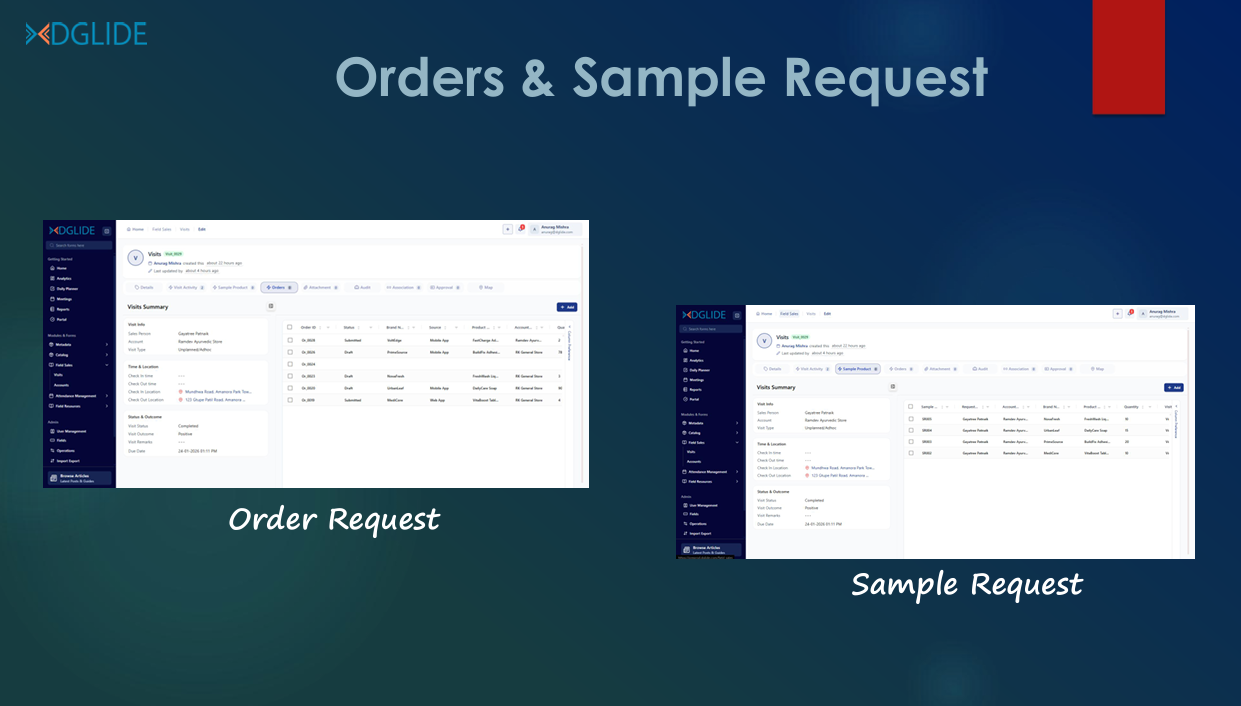The height and width of the screenshot is (706, 1241).
Task: Click Home icon in Order Request screenshot sidebar
Action: click(x=52, y=268)
